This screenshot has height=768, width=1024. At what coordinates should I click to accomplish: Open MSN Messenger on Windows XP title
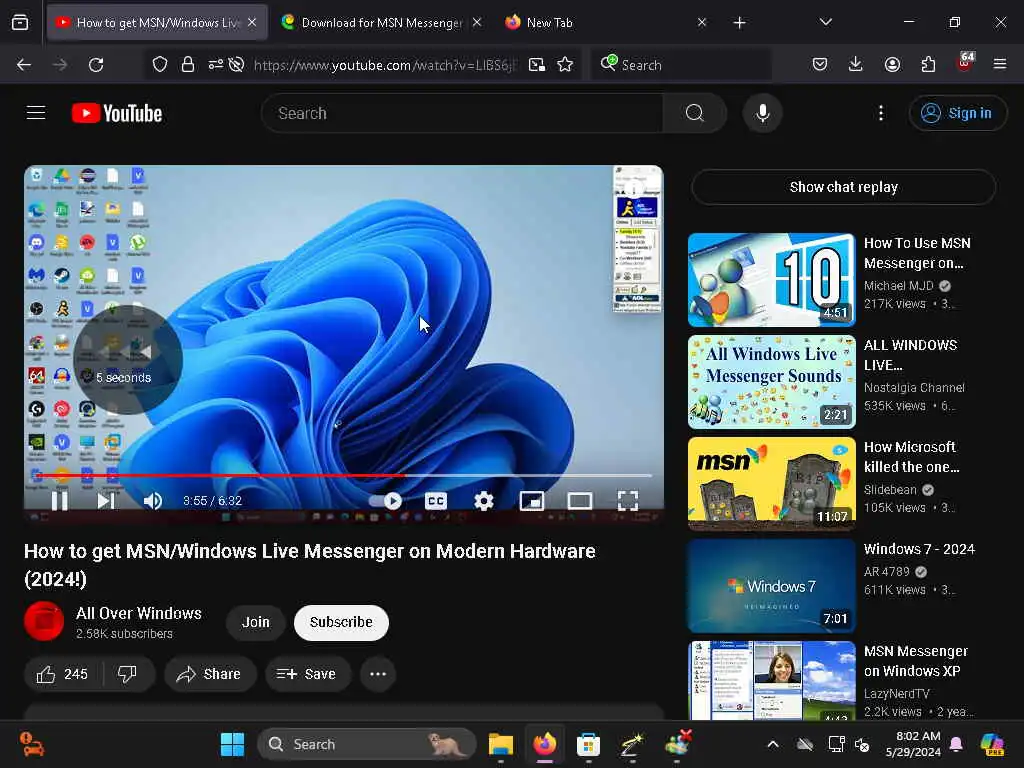(916, 661)
